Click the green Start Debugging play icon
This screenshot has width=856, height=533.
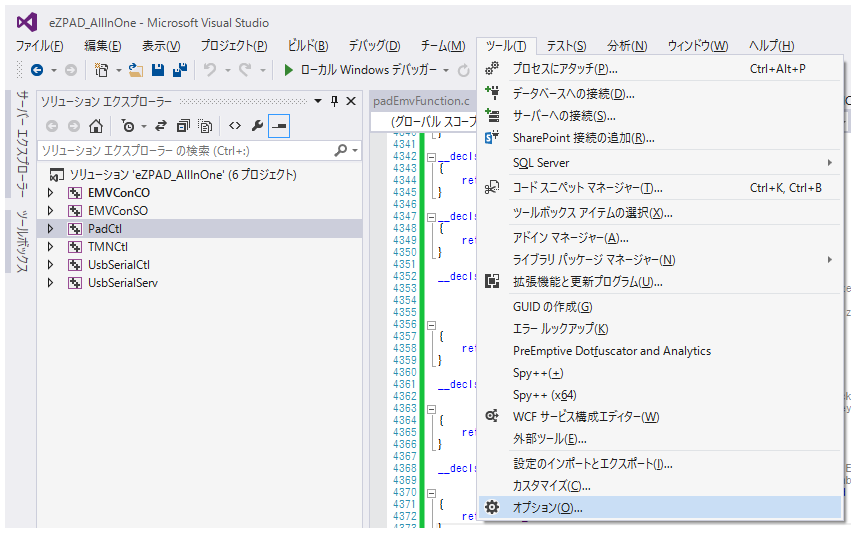pos(288,70)
